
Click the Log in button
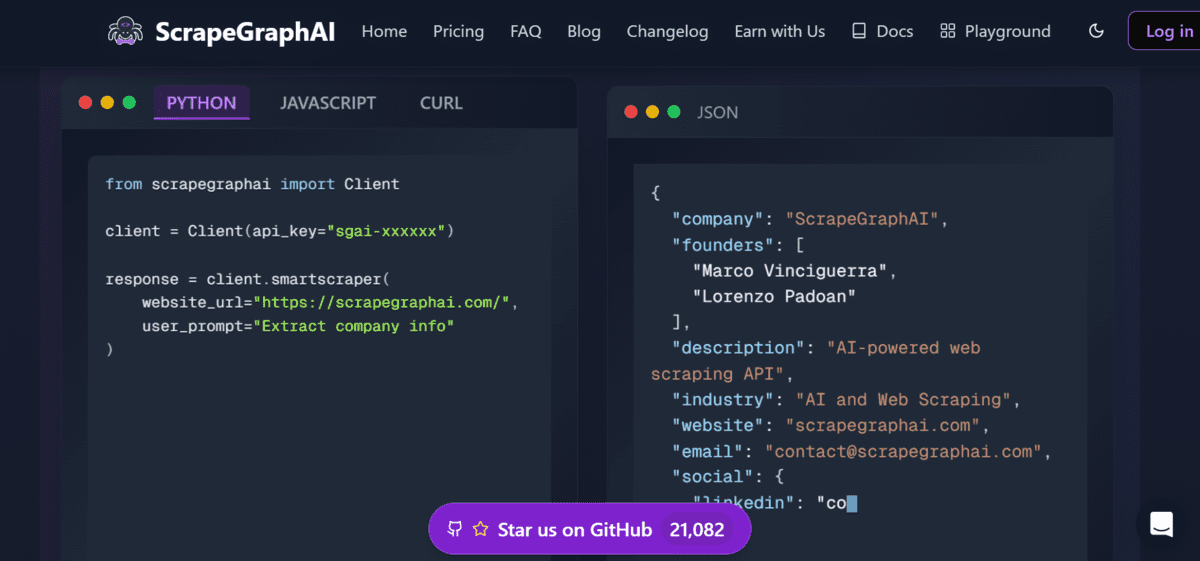pos(1168,31)
